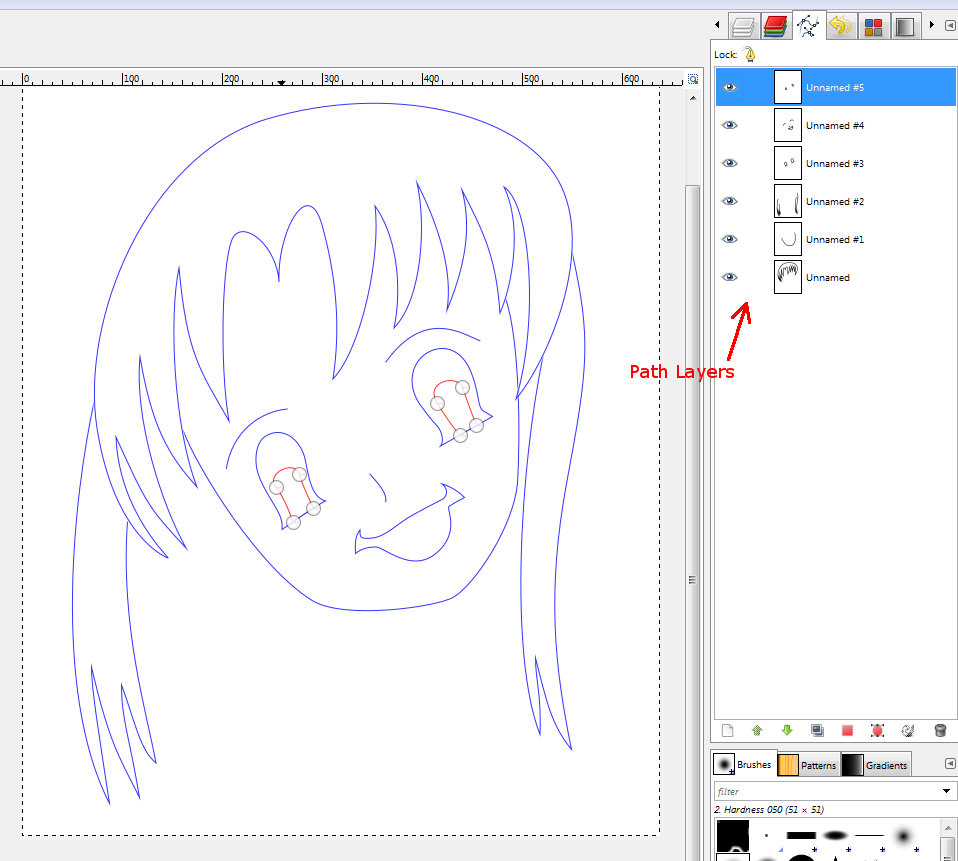Viewport: 958px width, 861px height.
Task: Open the Gradients dockable icon
Action: click(905, 25)
